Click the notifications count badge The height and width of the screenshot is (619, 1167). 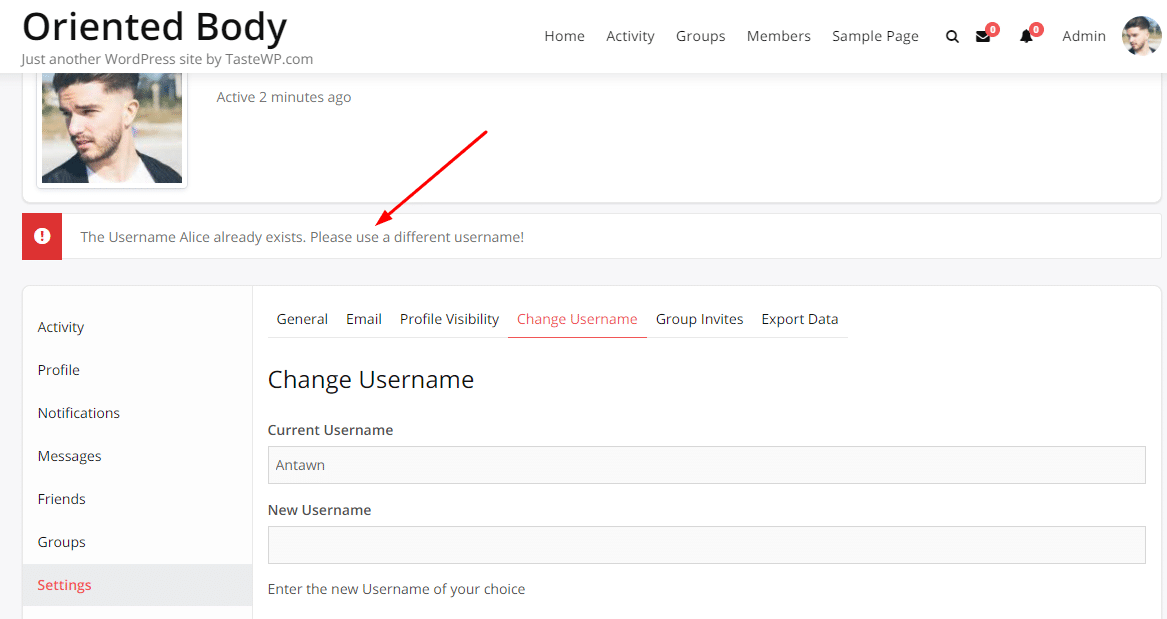pyautogui.click(x=1034, y=28)
